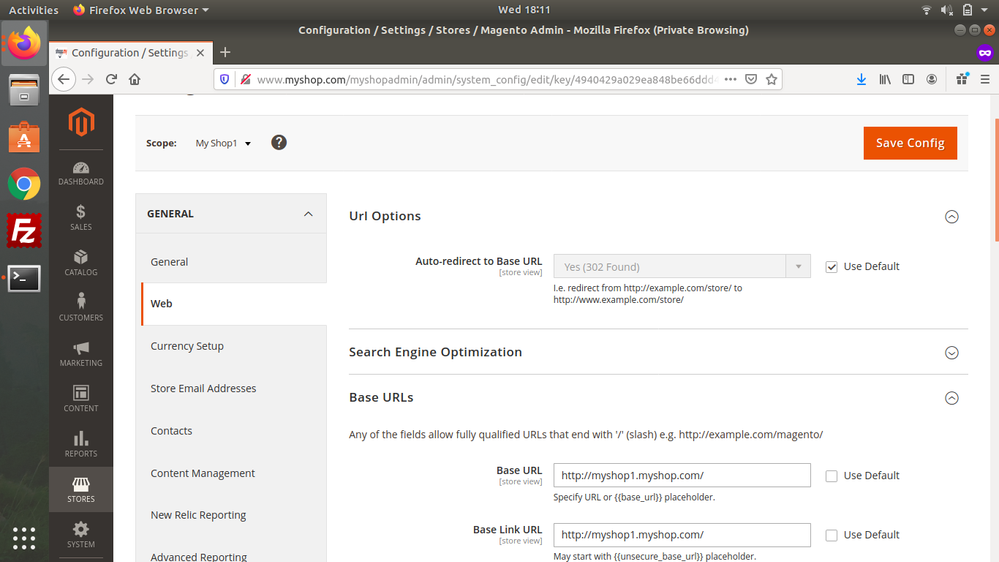
Task: Open the Sales menu icon
Action: 81,217
